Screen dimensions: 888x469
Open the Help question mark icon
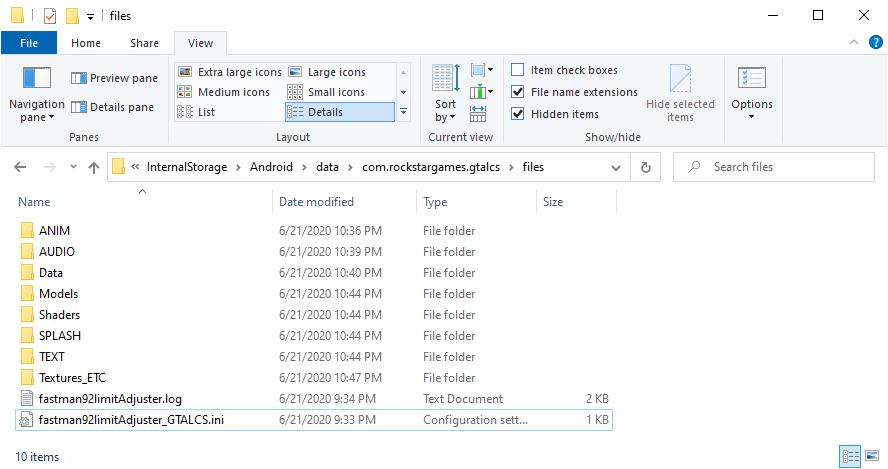point(872,42)
